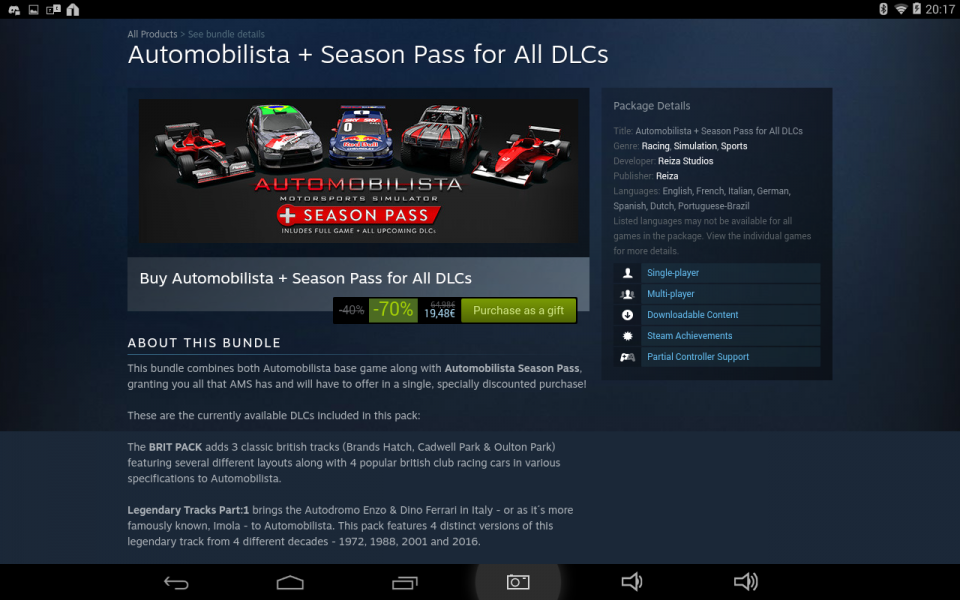
Task: Click the Downloadable Content download icon
Action: click(x=627, y=315)
